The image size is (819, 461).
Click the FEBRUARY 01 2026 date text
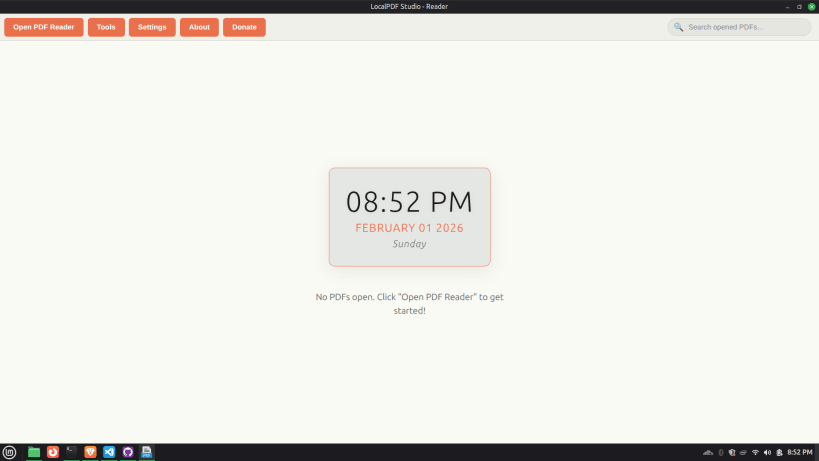coord(410,228)
